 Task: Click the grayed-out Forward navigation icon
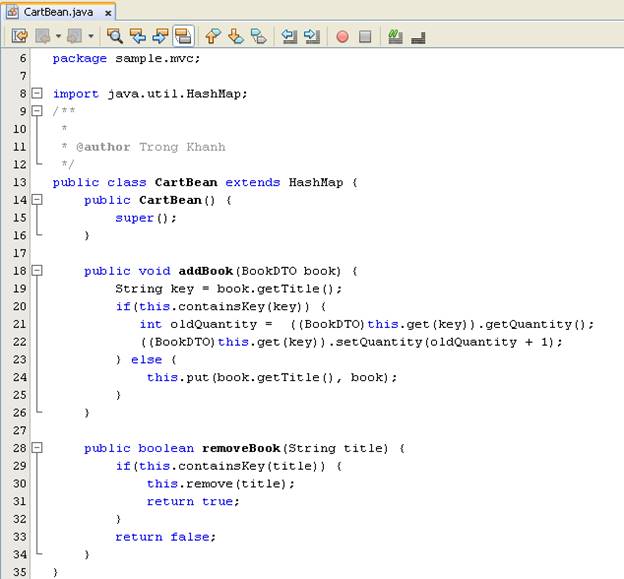74,36
